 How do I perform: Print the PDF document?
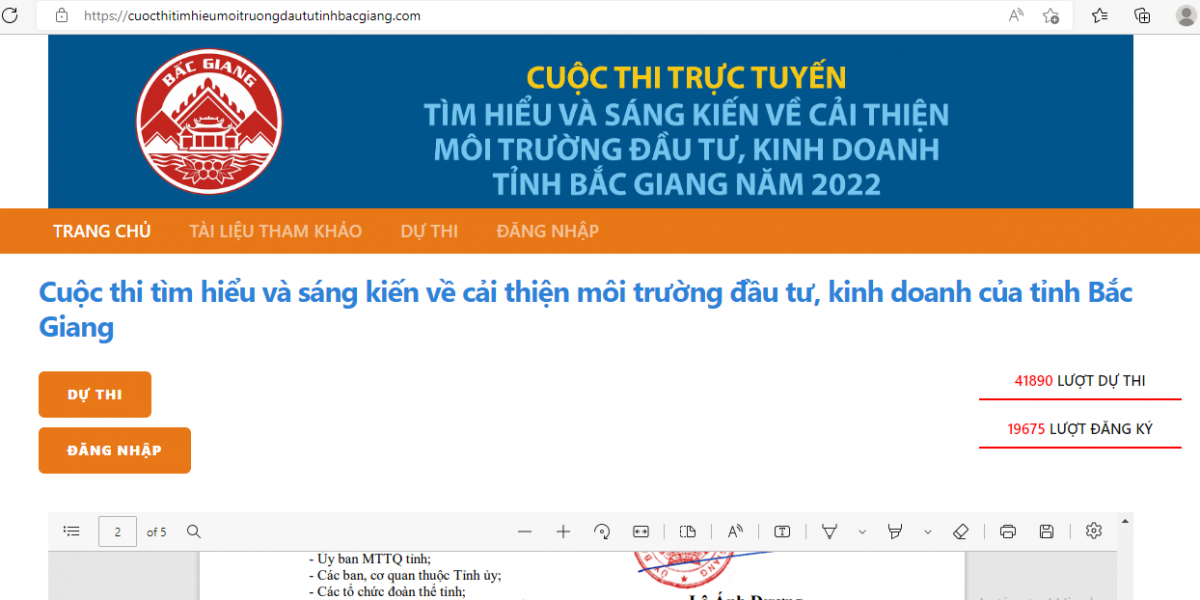(1008, 531)
